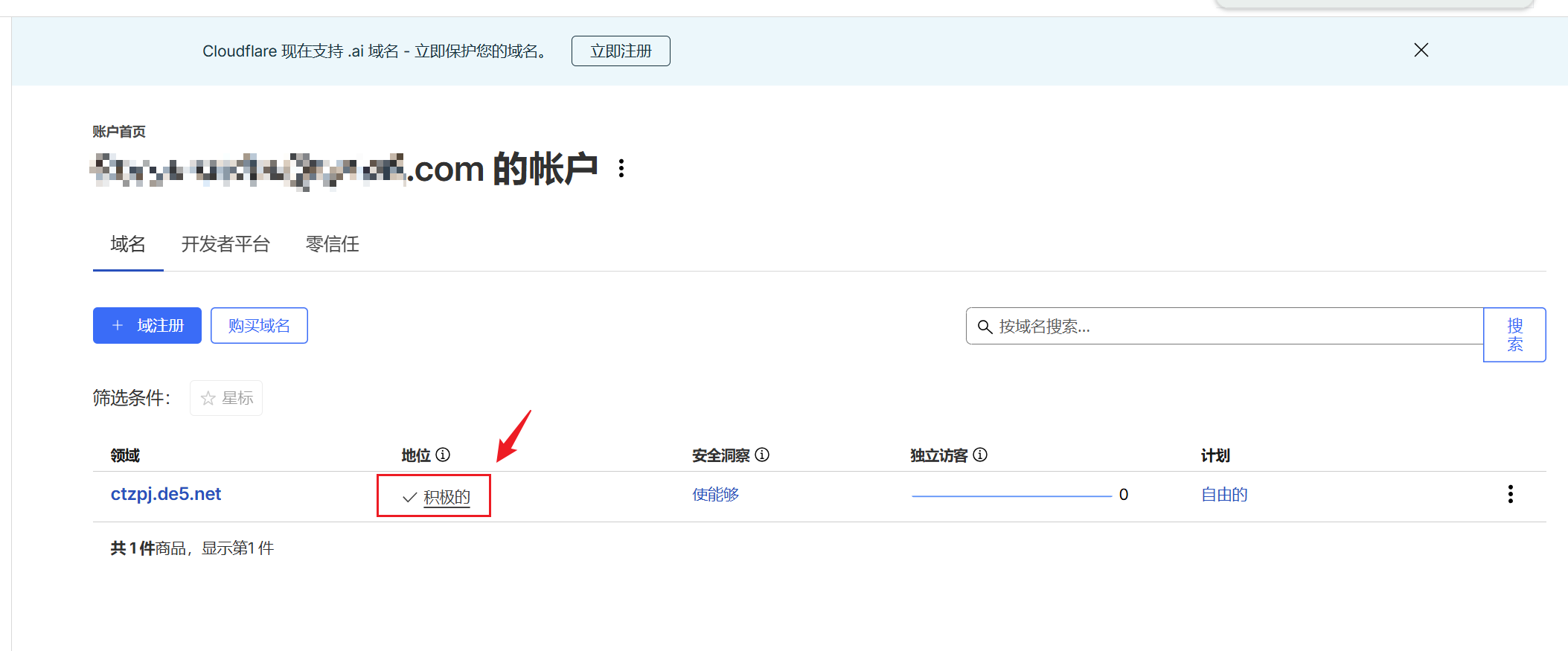
Task: Click the magnifier icon in search box
Action: (x=985, y=327)
